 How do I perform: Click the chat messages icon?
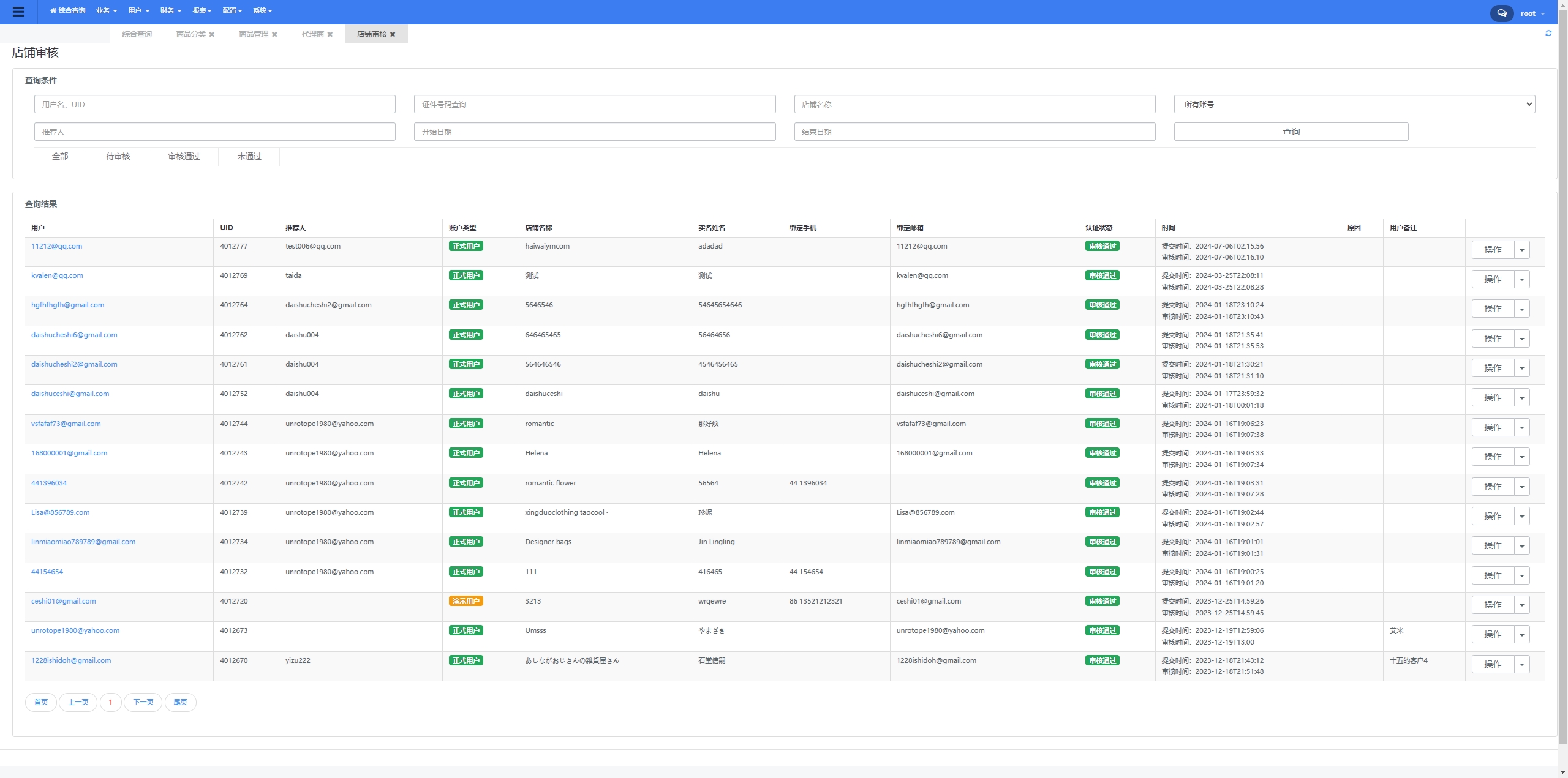[x=1501, y=13]
